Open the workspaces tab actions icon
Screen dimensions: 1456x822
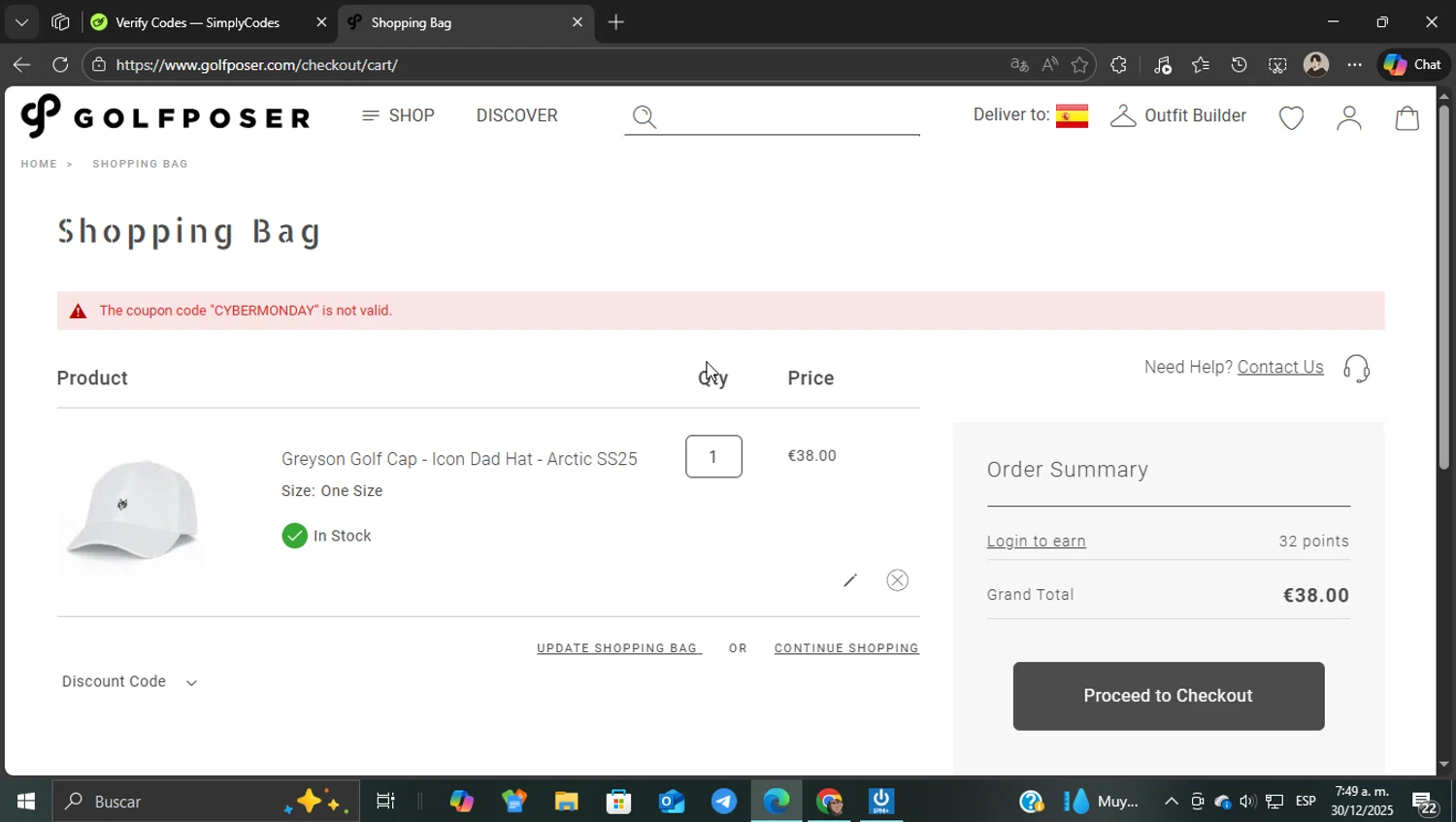60,22
